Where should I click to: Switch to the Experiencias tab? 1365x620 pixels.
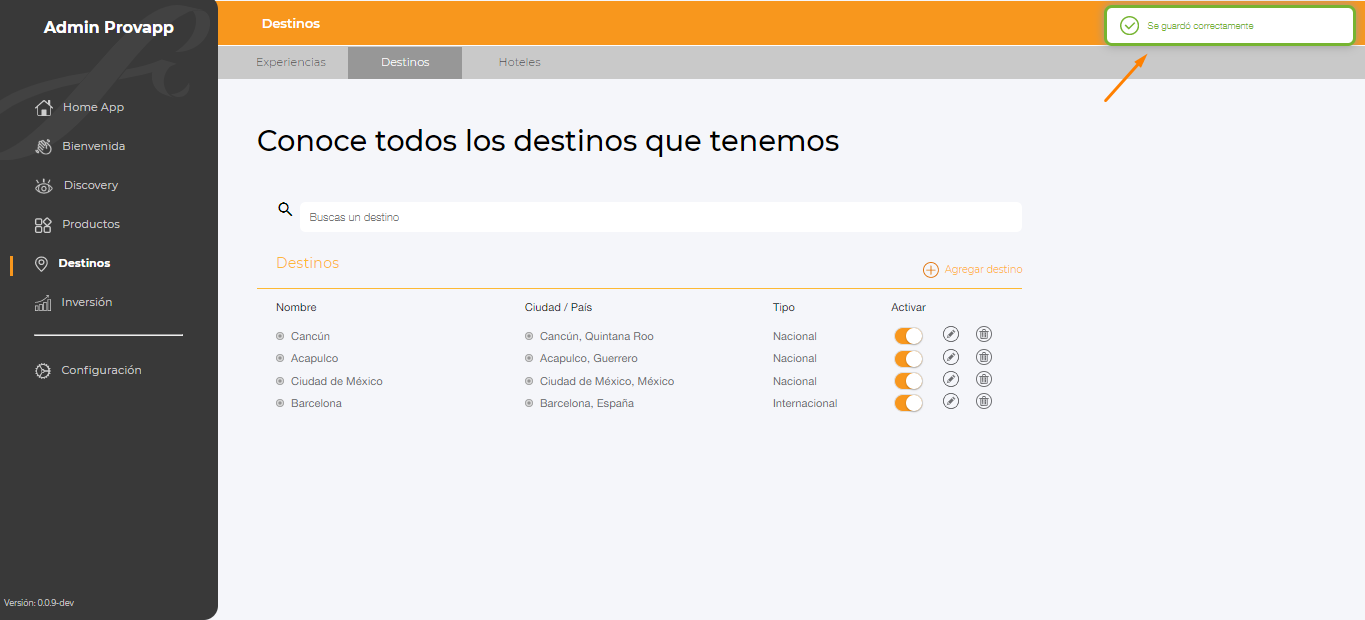click(291, 62)
